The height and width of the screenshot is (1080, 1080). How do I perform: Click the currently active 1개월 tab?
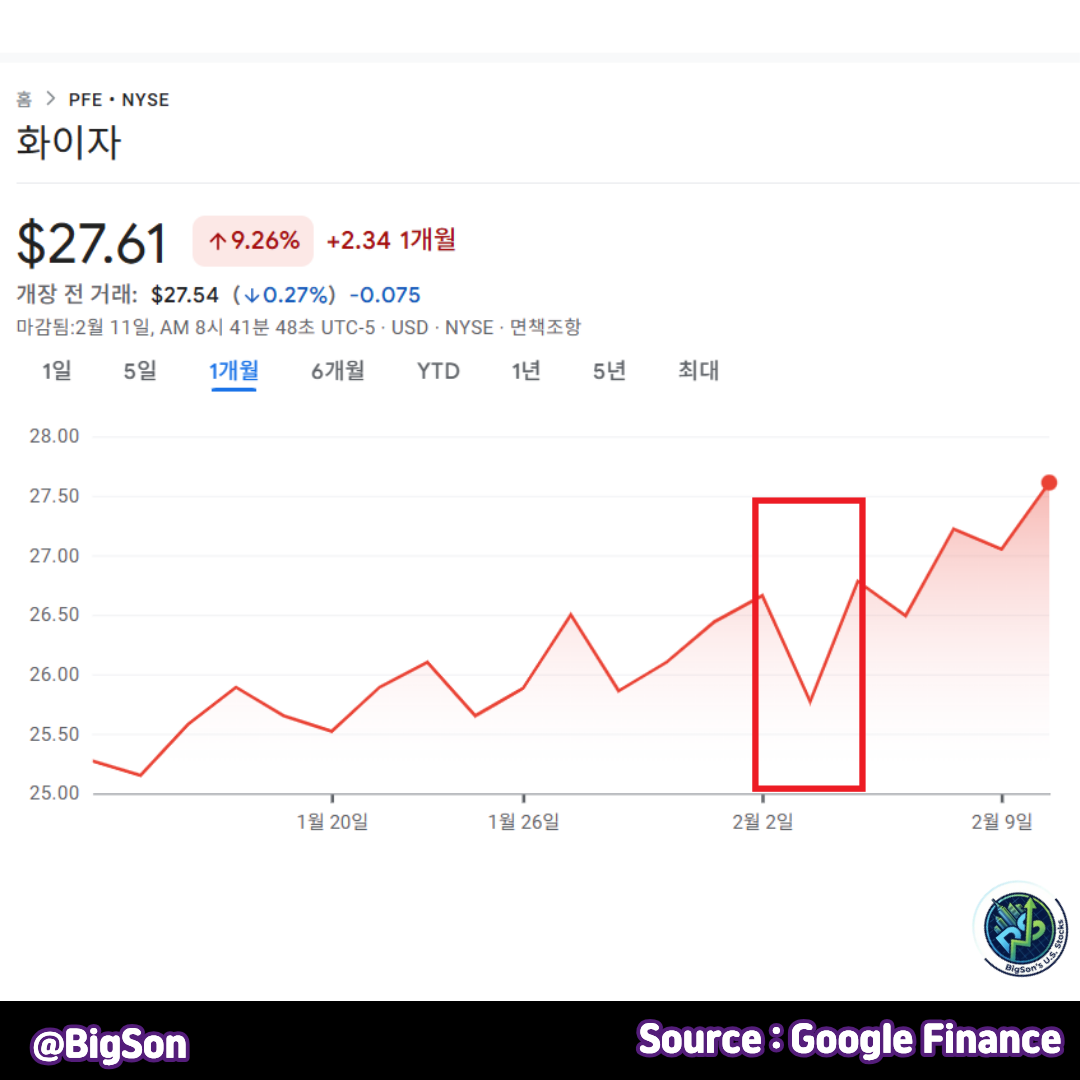[232, 371]
